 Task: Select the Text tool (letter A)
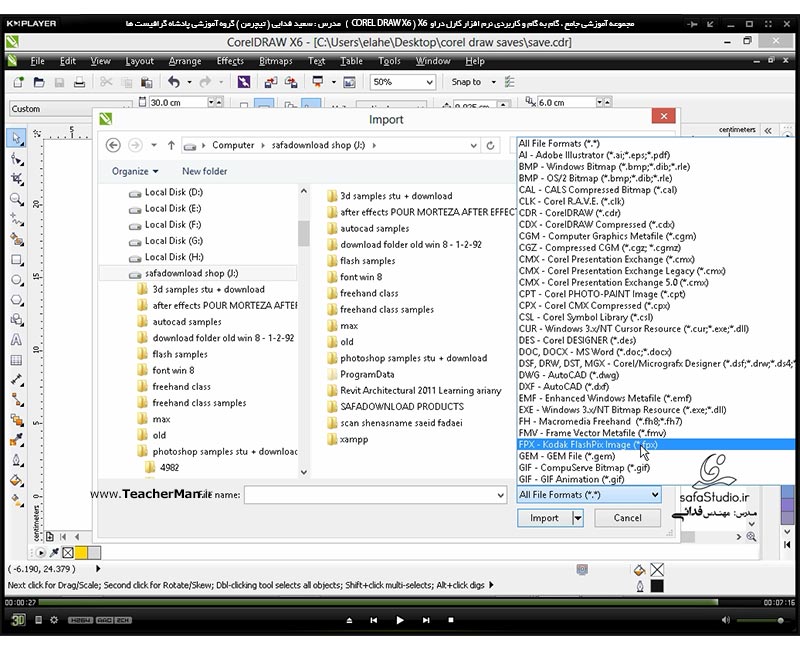coord(16,340)
